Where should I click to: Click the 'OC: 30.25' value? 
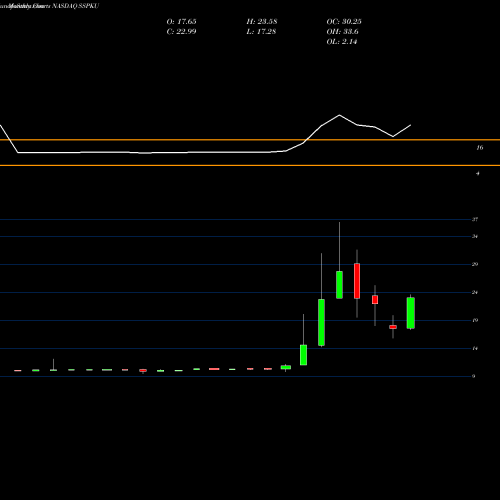click(344, 22)
